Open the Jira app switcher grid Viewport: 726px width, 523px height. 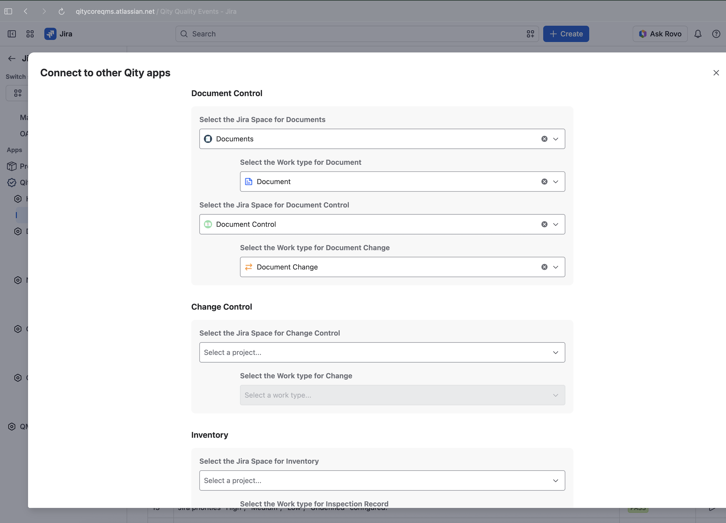30,34
